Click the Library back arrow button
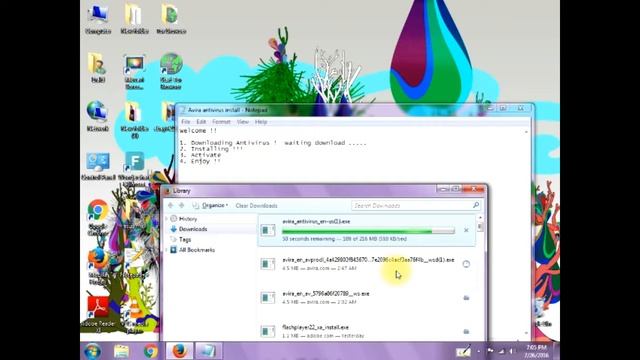Image resolution: width=640 pixels, height=360 pixels. [x=171, y=205]
